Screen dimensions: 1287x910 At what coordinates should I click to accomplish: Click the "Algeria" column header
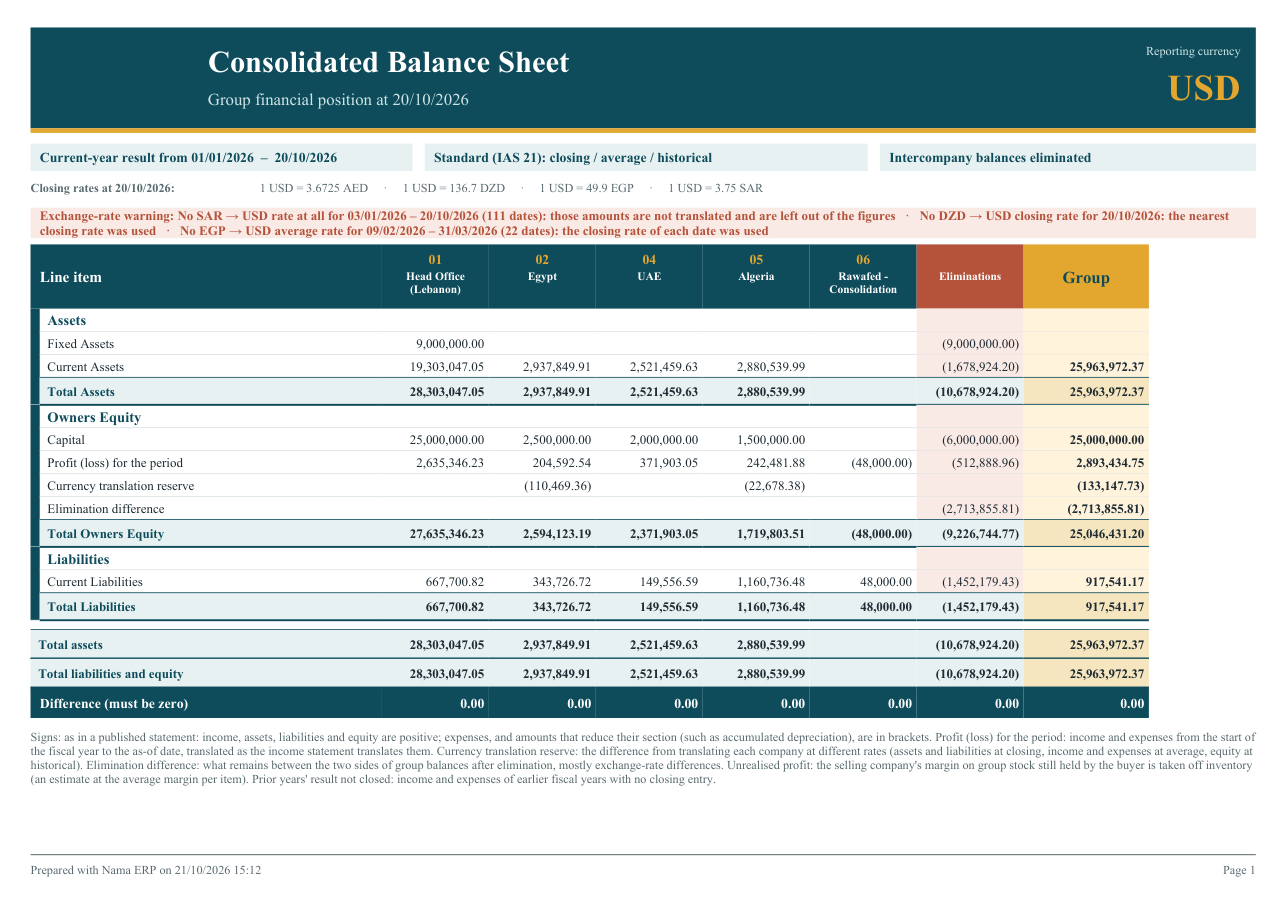click(x=756, y=276)
